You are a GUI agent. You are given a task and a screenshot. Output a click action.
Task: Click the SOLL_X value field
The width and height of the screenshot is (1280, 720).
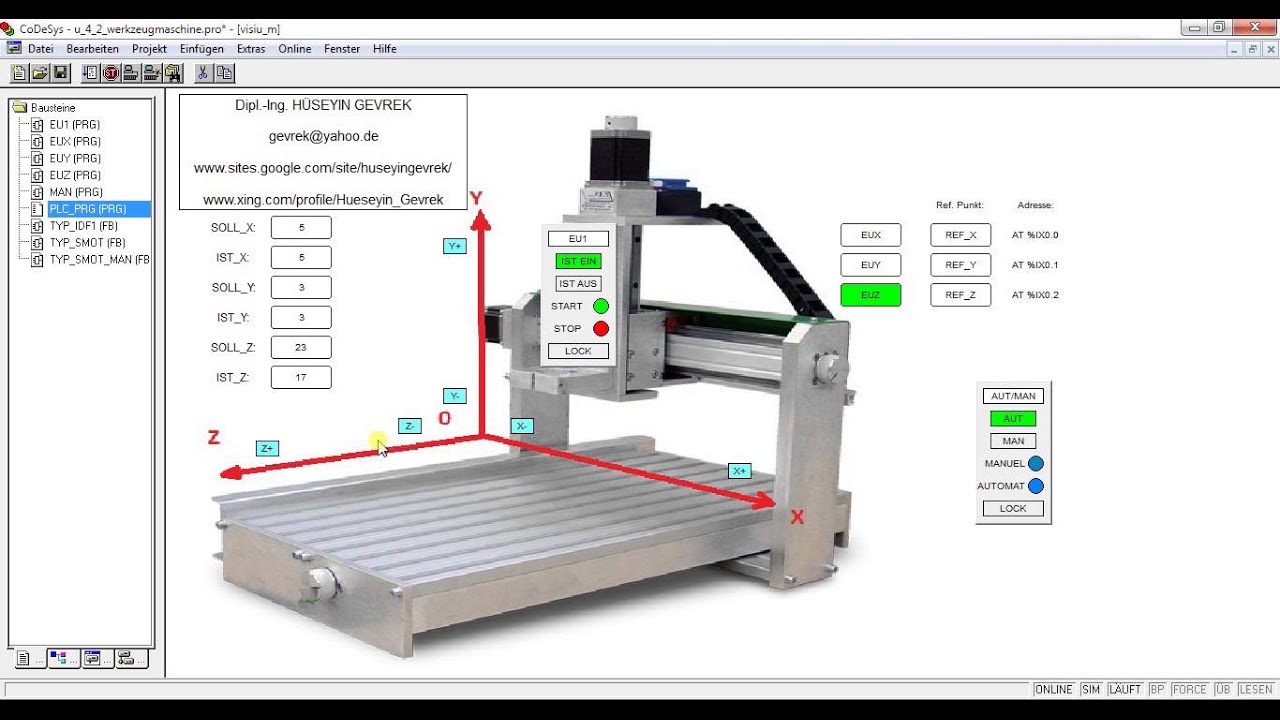pos(301,227)
